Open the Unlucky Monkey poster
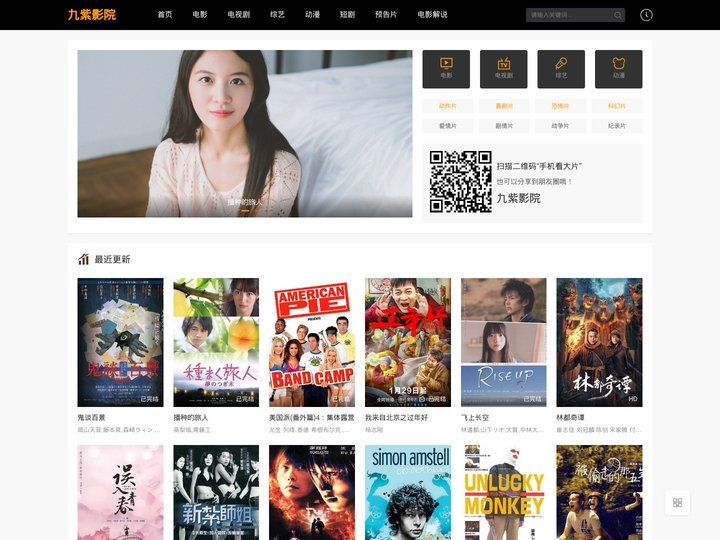The image size is (720, 540). click(504, 492)
